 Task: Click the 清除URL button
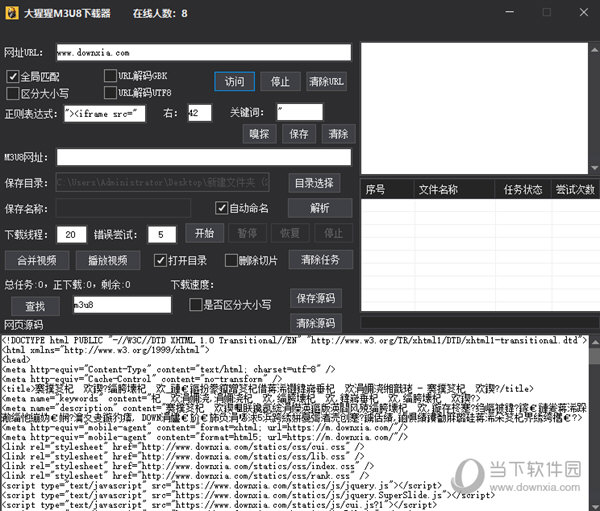pos(326,82)
